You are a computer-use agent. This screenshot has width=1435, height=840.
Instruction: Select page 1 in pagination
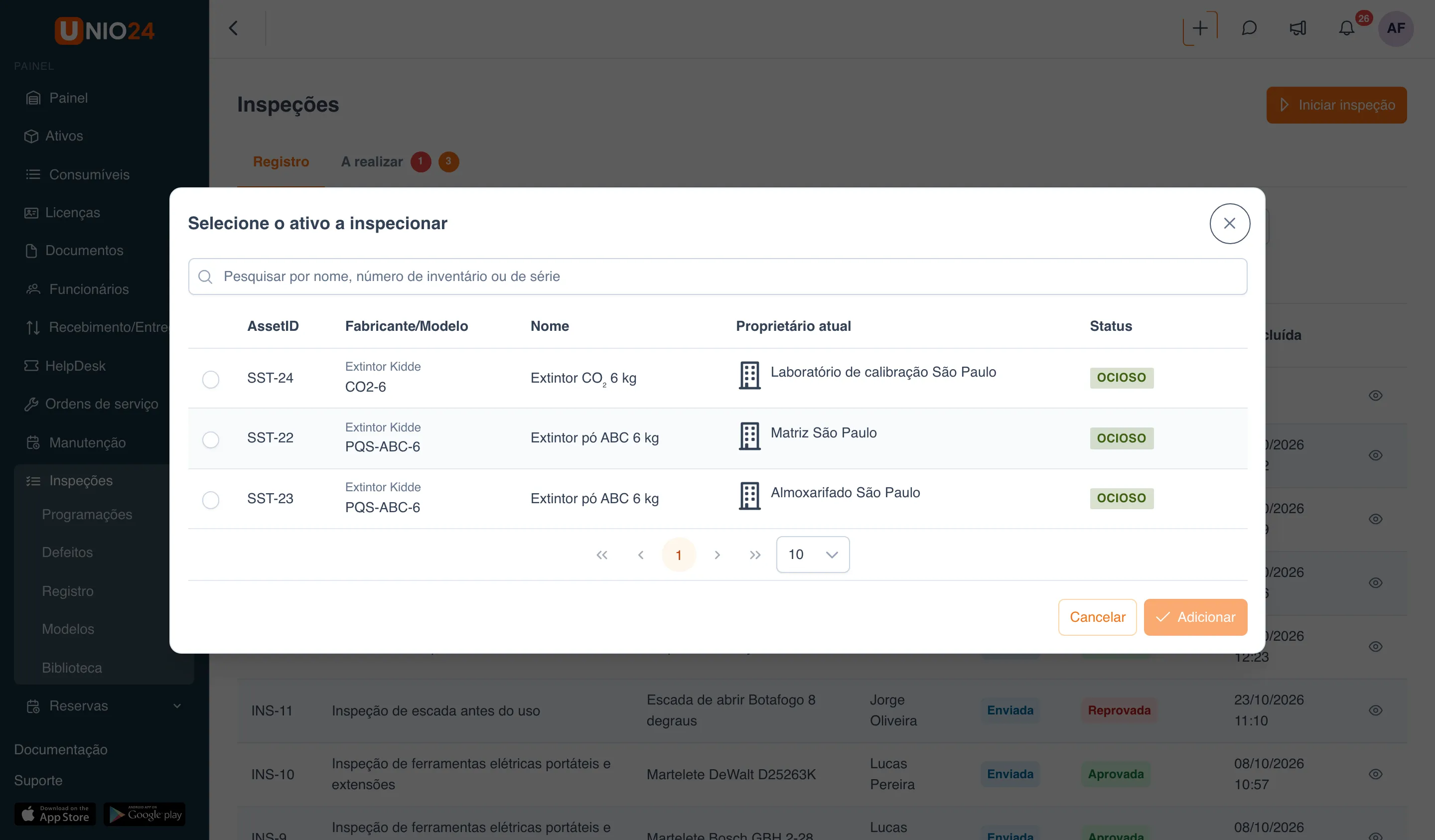click(679, 555)
